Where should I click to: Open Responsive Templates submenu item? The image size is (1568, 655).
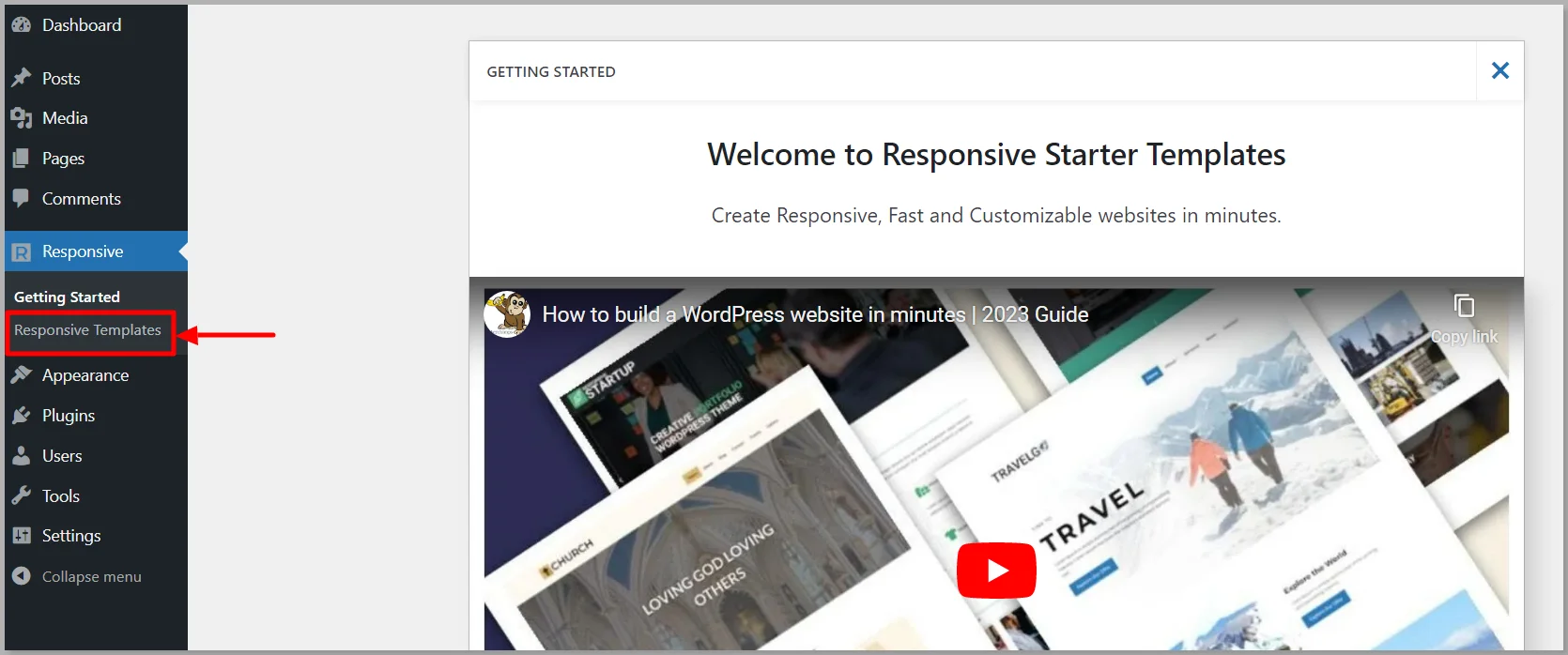87,330
